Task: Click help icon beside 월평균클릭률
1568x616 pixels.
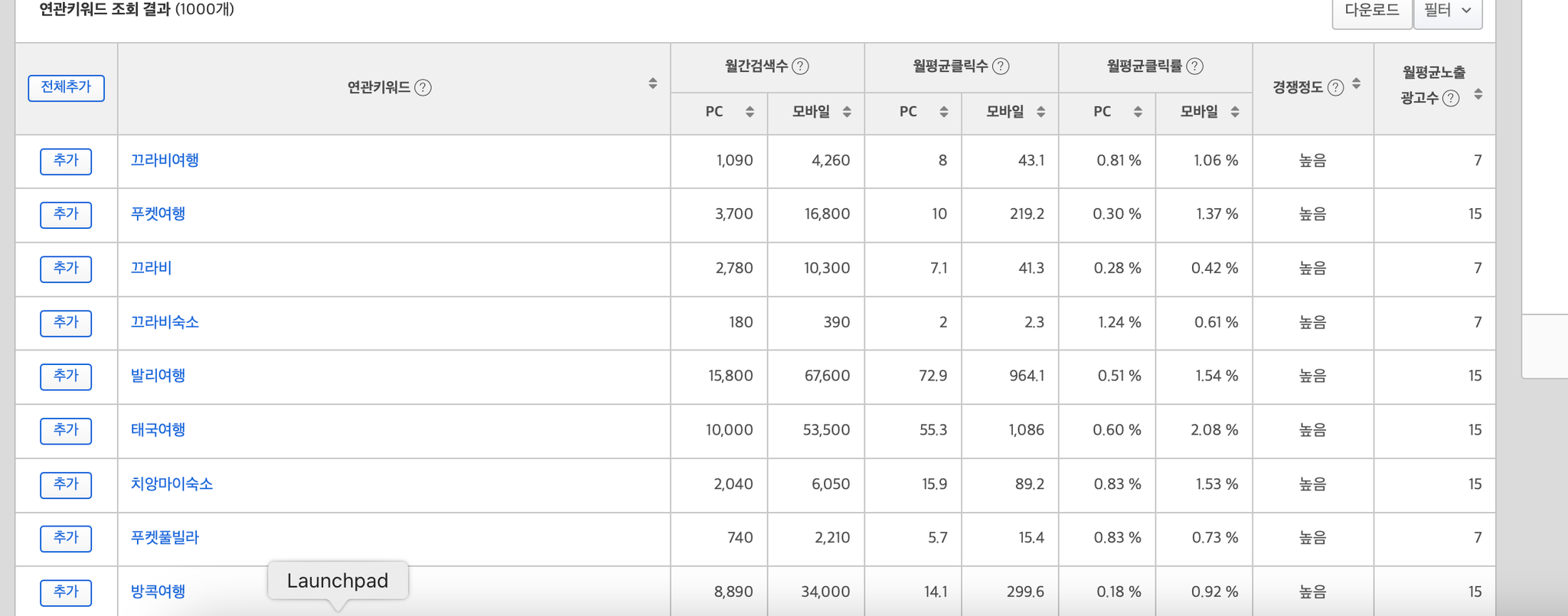Action: tap(1194, 67)
